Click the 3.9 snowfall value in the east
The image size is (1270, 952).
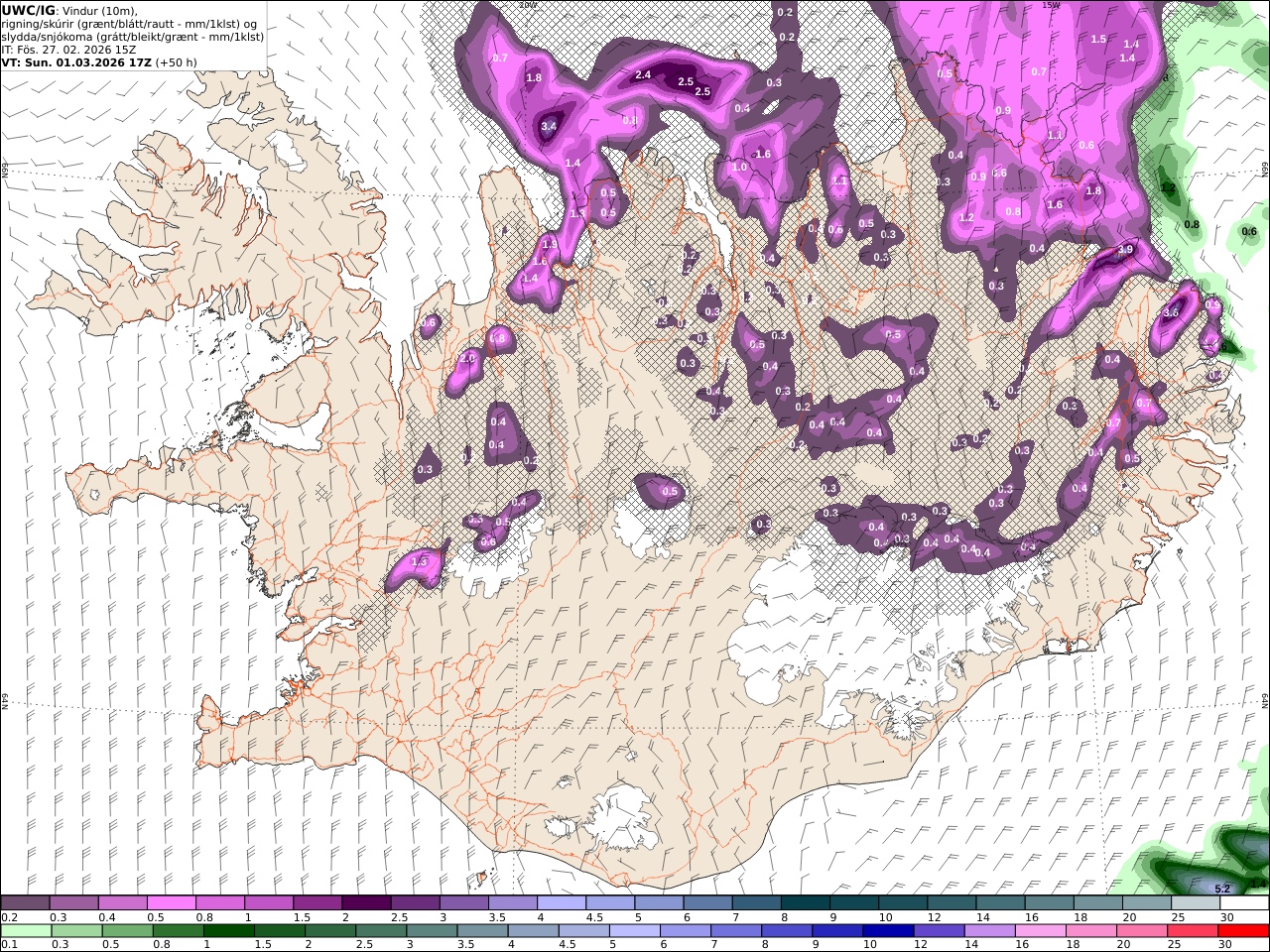tap(1125, 250)
